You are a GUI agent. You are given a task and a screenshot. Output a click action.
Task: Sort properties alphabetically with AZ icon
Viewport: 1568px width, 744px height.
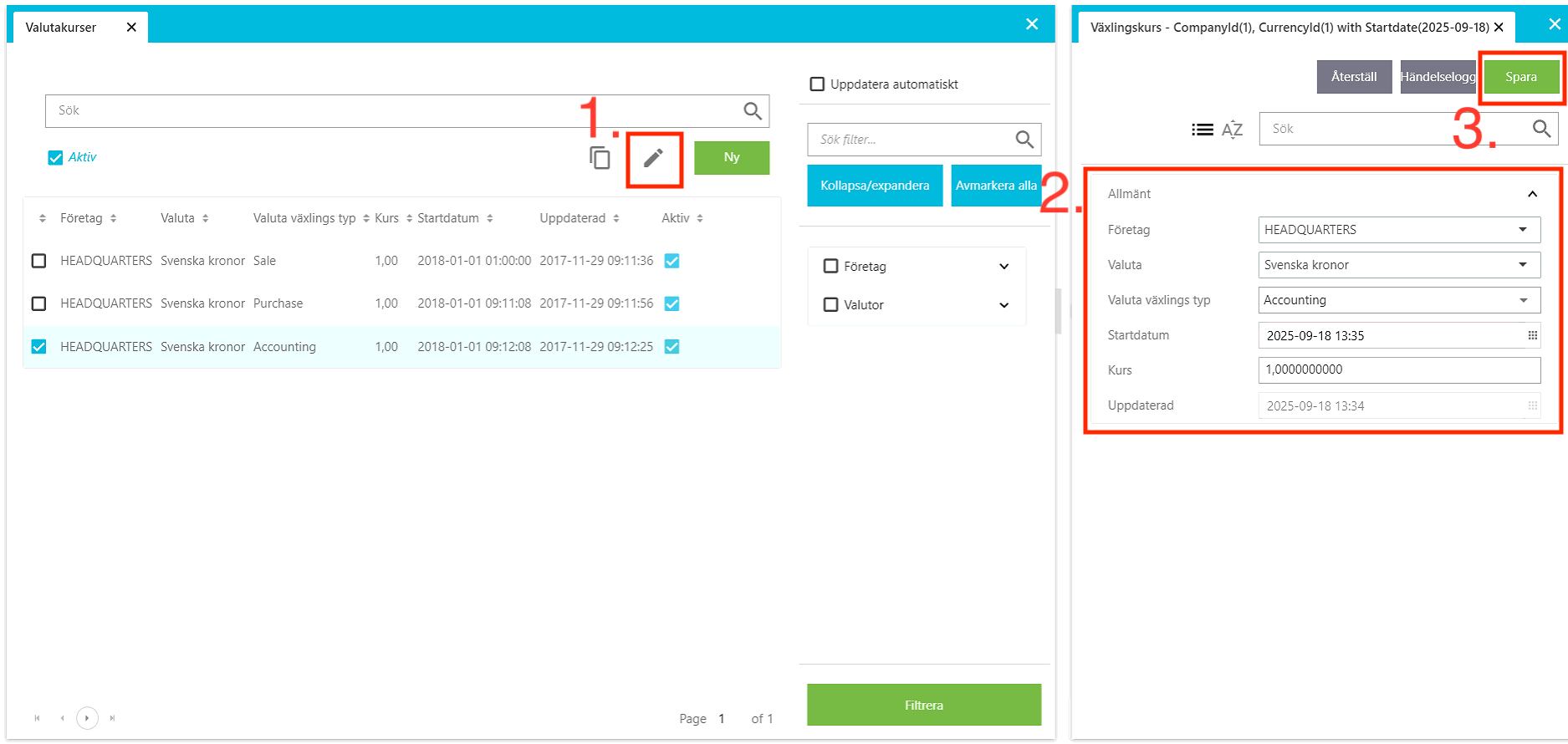pos(1232,130)
